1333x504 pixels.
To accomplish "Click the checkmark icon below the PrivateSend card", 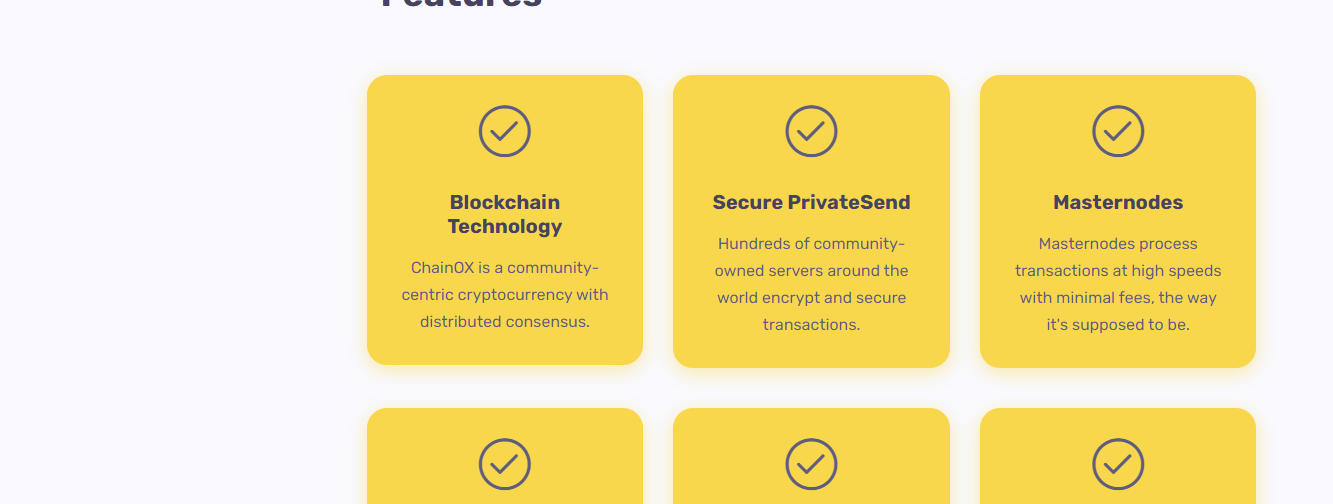I will 811,464.
